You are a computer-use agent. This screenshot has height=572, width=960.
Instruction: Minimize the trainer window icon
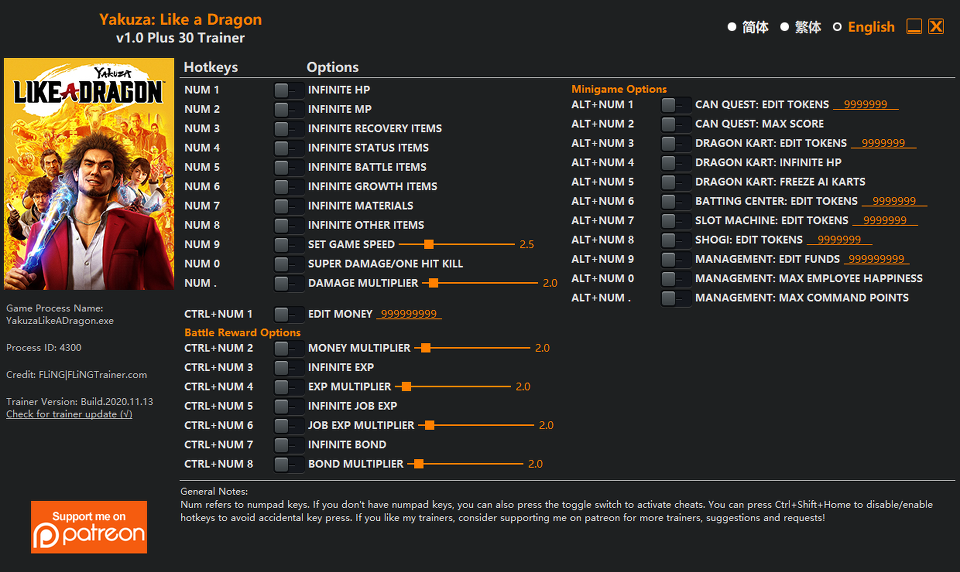click(x=913, y=26)
